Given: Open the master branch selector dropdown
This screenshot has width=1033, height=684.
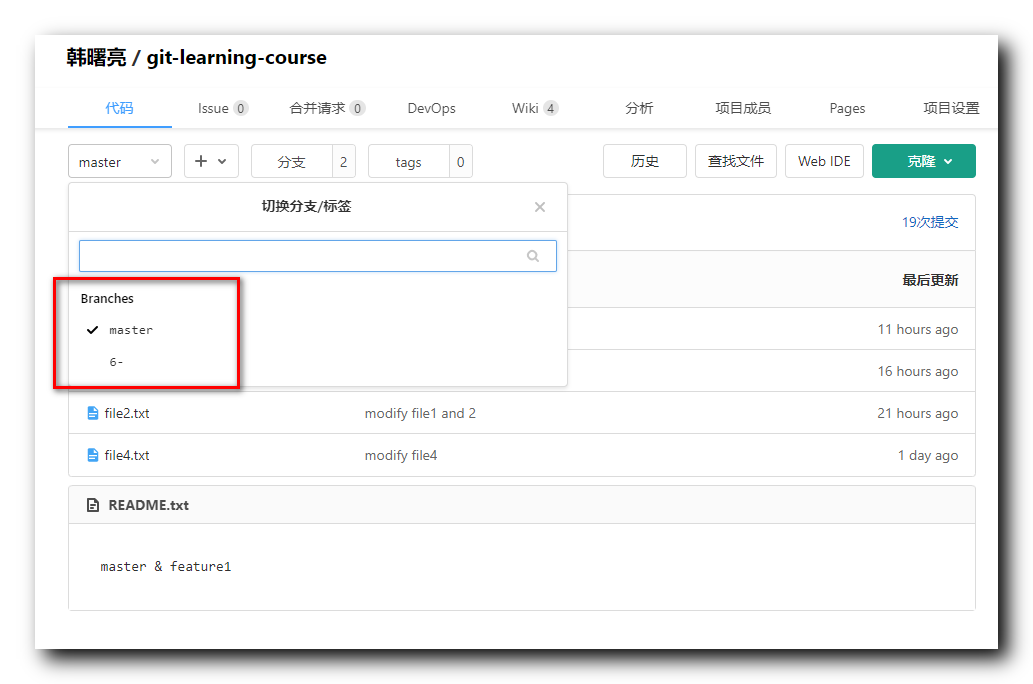Looking at the screenshot, I should [119, 161].
